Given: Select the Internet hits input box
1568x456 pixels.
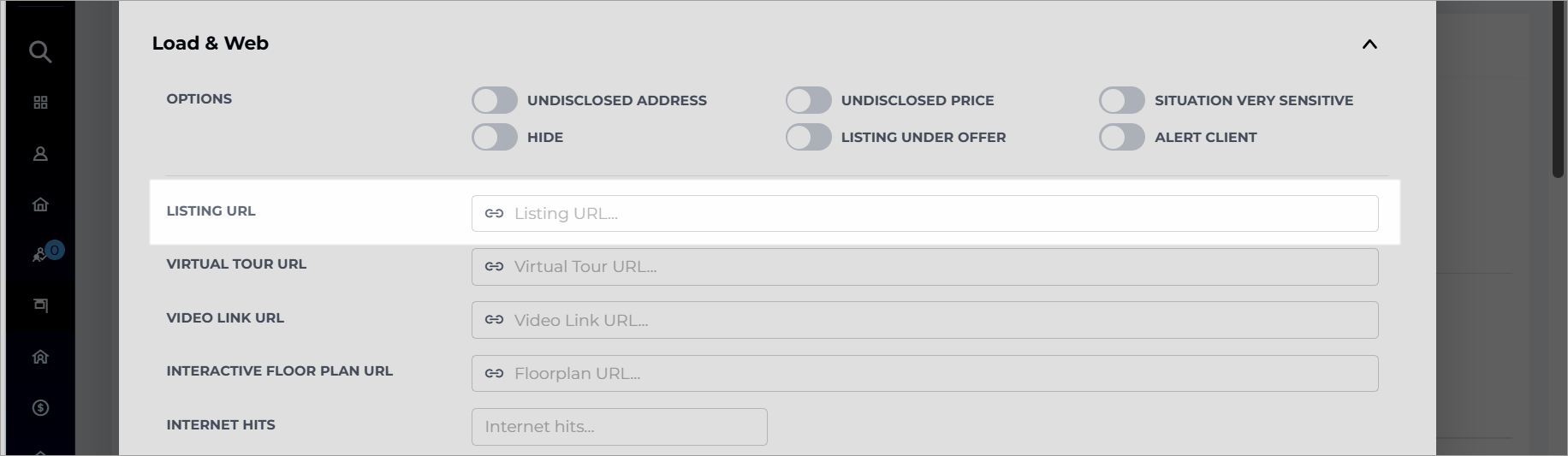Looking at the screenshot, I should coord(619,427).
